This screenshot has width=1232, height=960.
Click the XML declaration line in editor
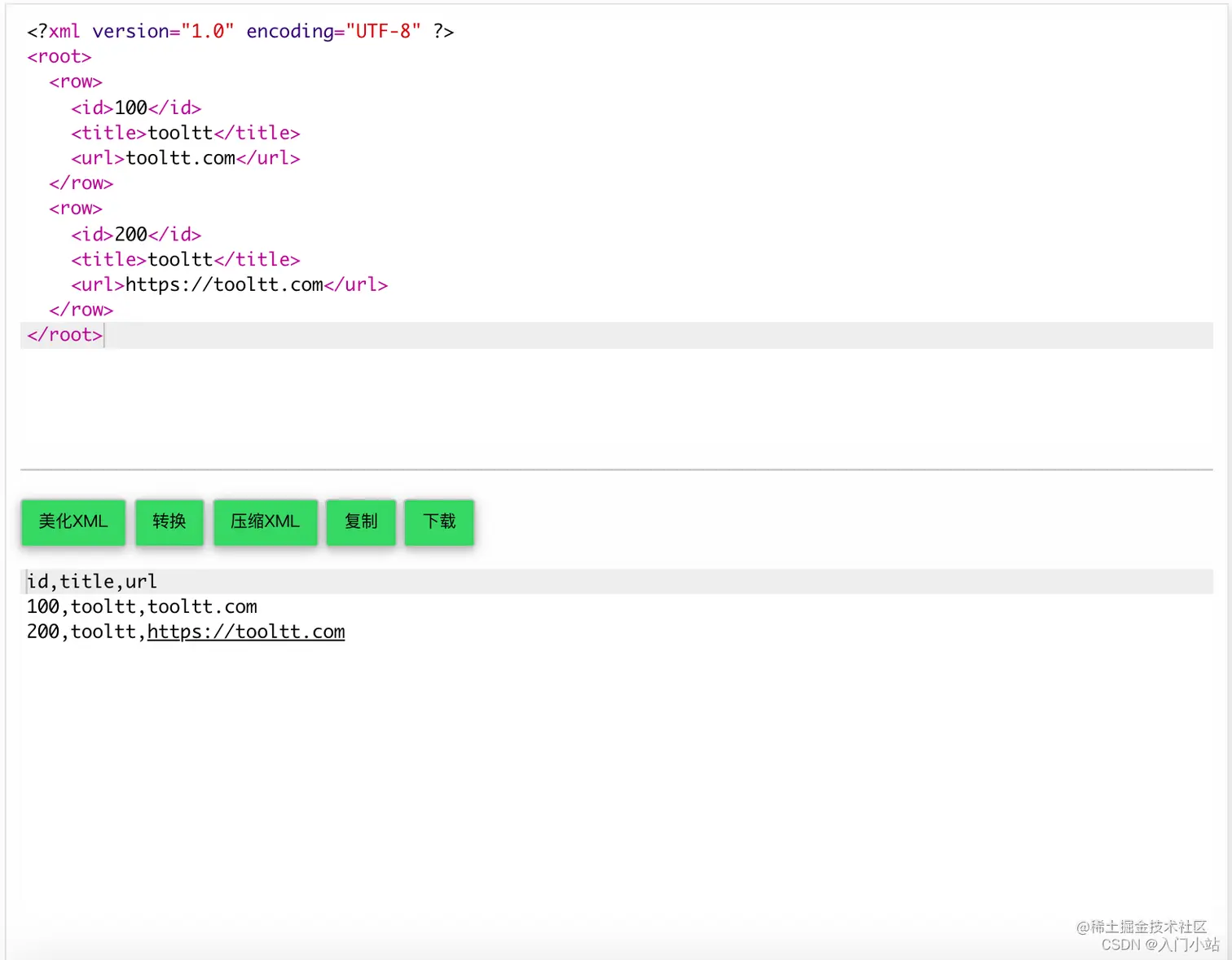pyautogui.click(x=240, y=31)
